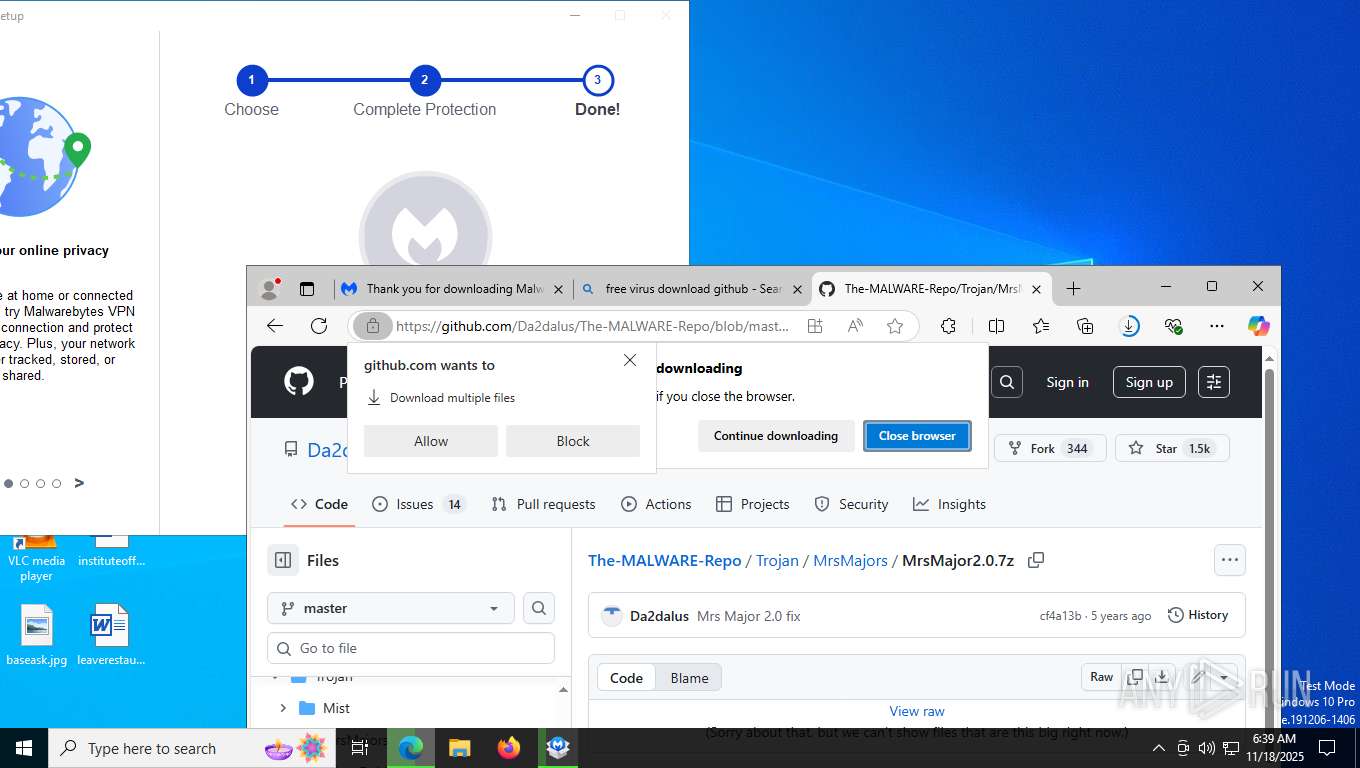The width and height of the screenshot is (1360, 768).
Task: Switch to free virus download github tab
Action: (693, 289)
